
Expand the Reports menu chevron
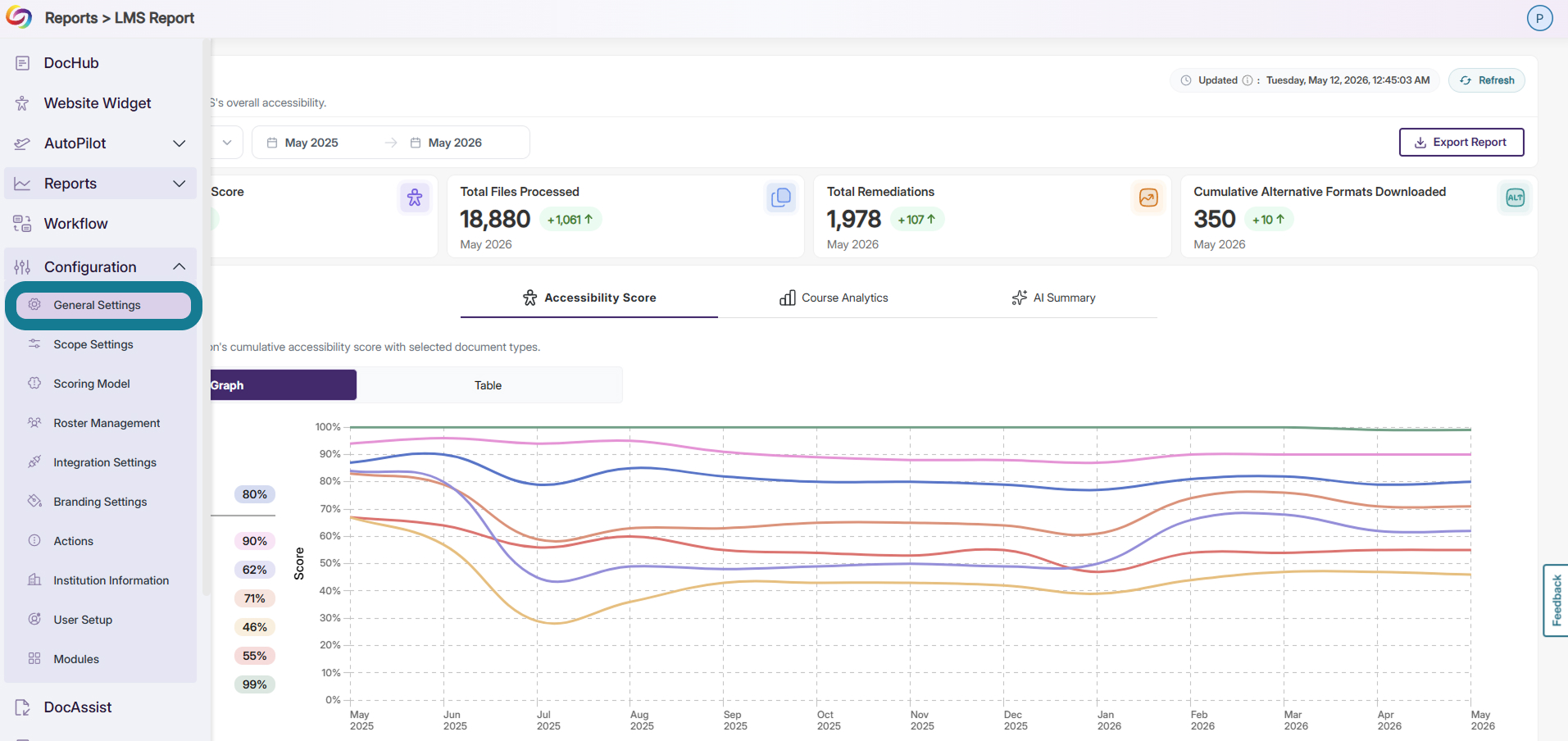(180, 184)
